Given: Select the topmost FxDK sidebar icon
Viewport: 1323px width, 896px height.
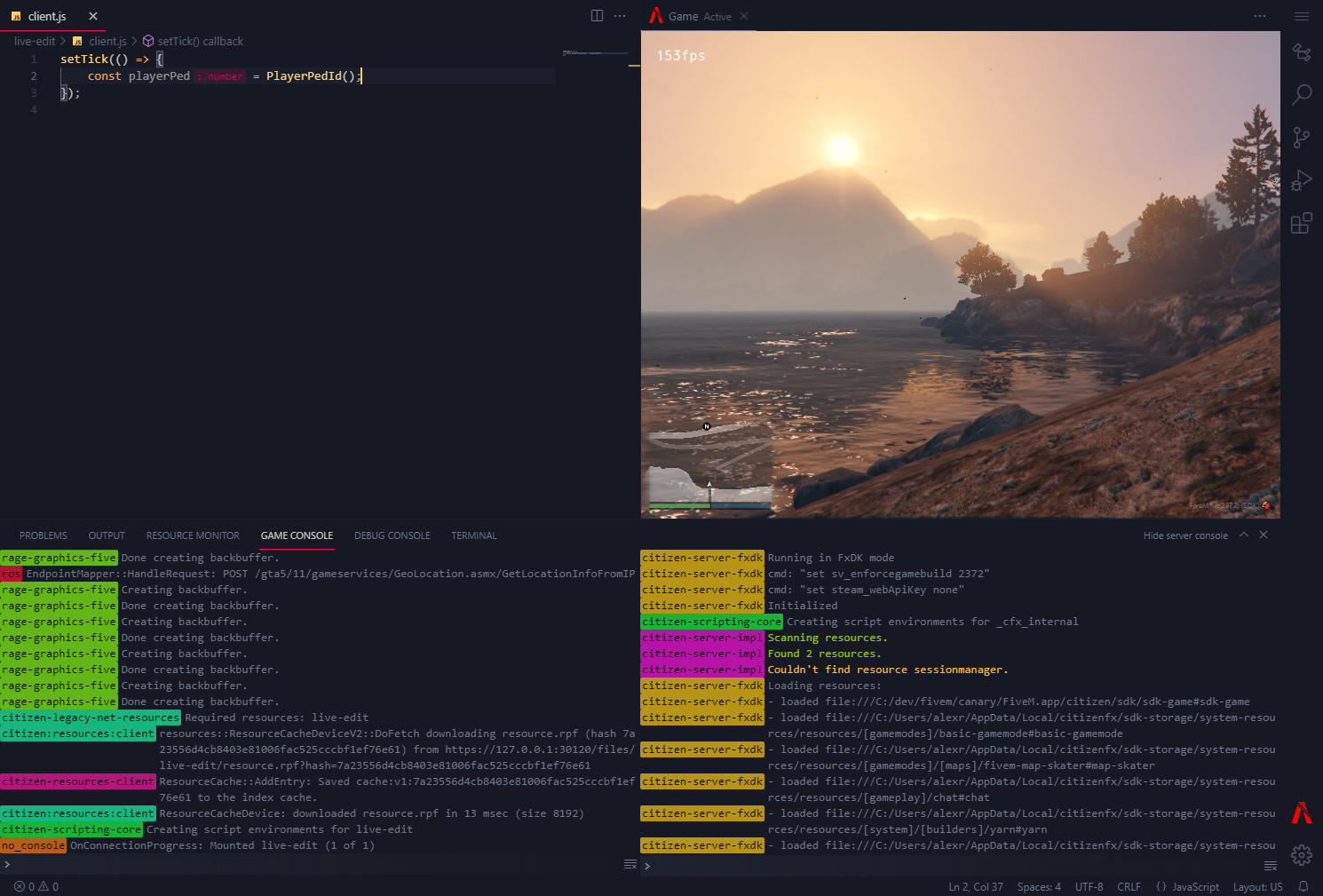Looking at the screenshot, I should pos(1302,52).
